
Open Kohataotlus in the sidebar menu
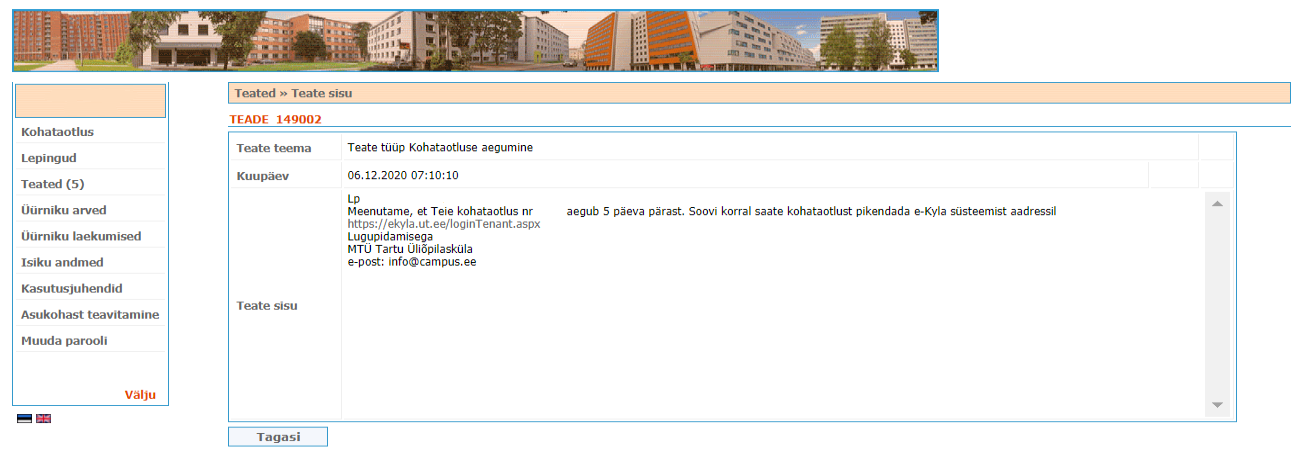pyautogui.click(x=57, y=132)
